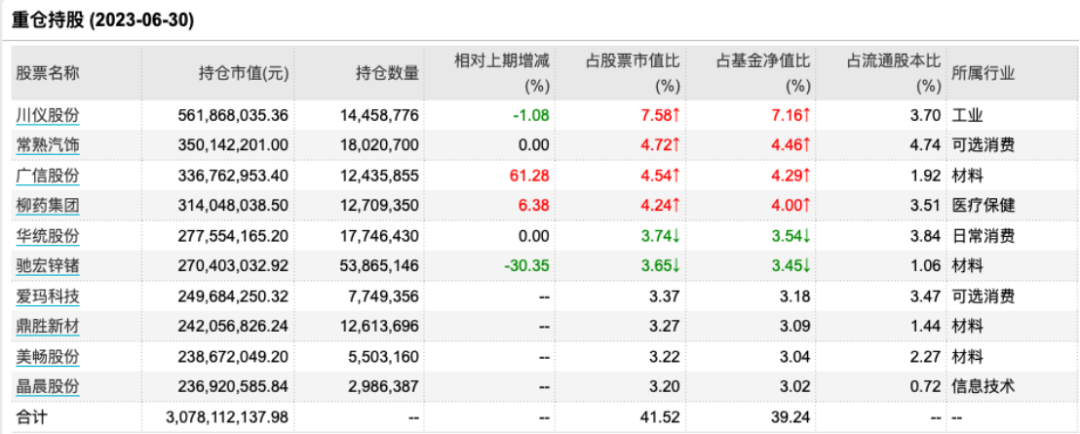Click the green 3.74 ratio value
This screenshot has height=434, width=1080.
[663, 236]
